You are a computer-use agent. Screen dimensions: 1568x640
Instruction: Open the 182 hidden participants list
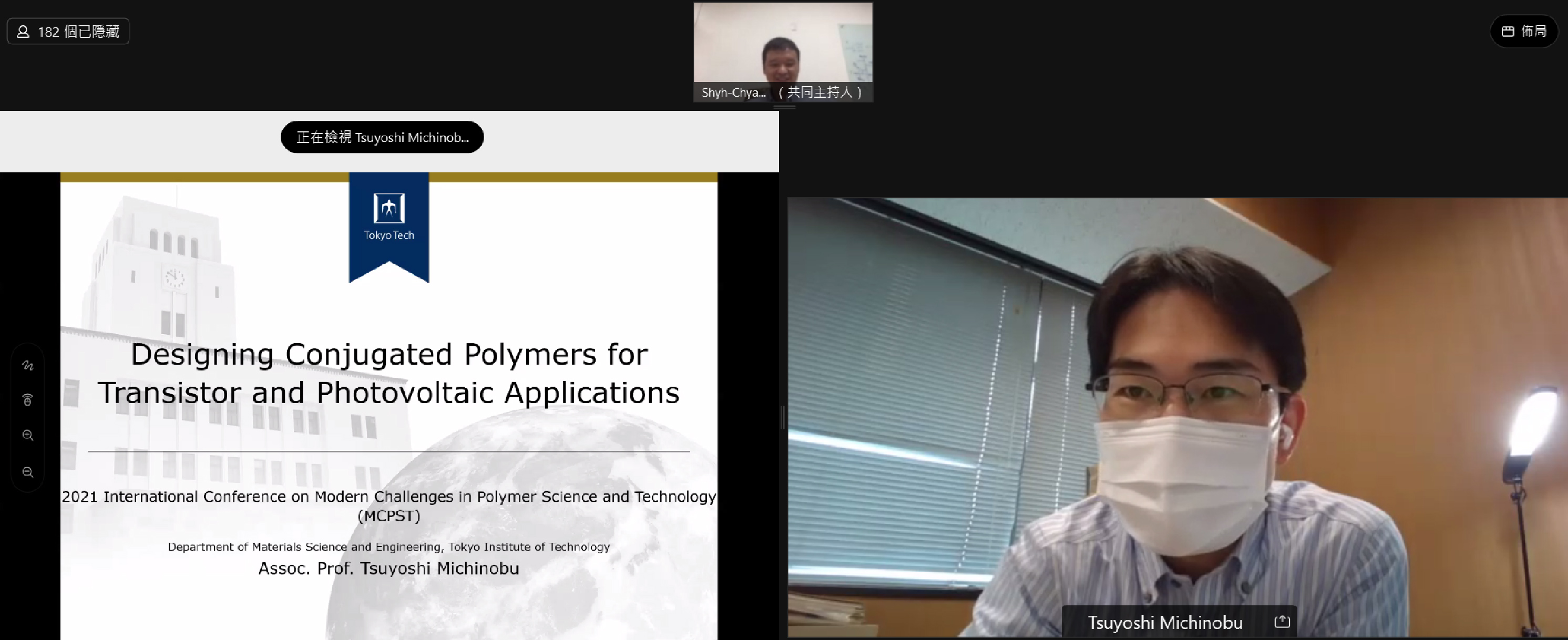pyautogui.click(x=68, y=31)
